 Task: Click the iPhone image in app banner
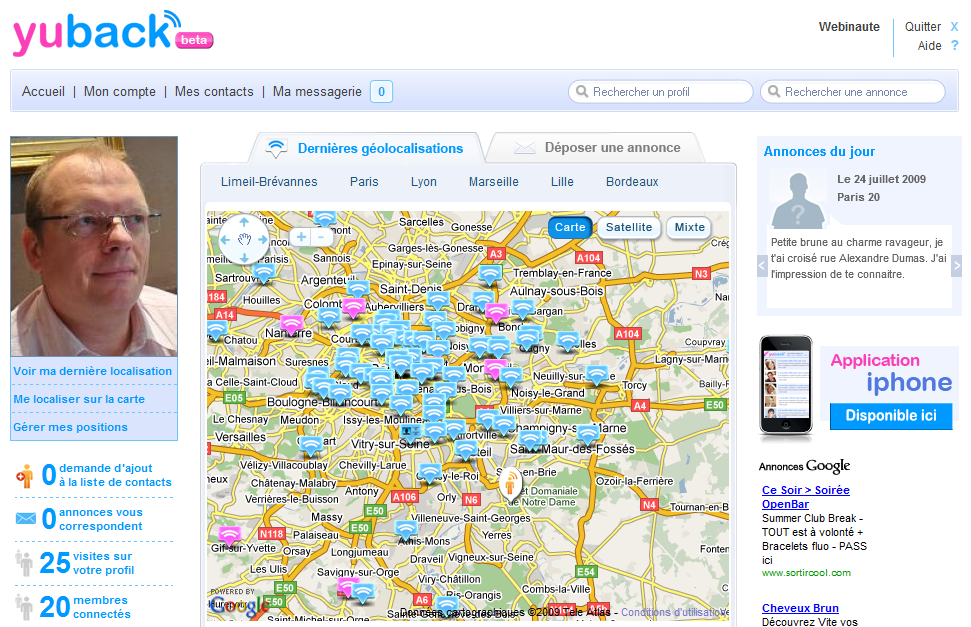pos(786,387)
